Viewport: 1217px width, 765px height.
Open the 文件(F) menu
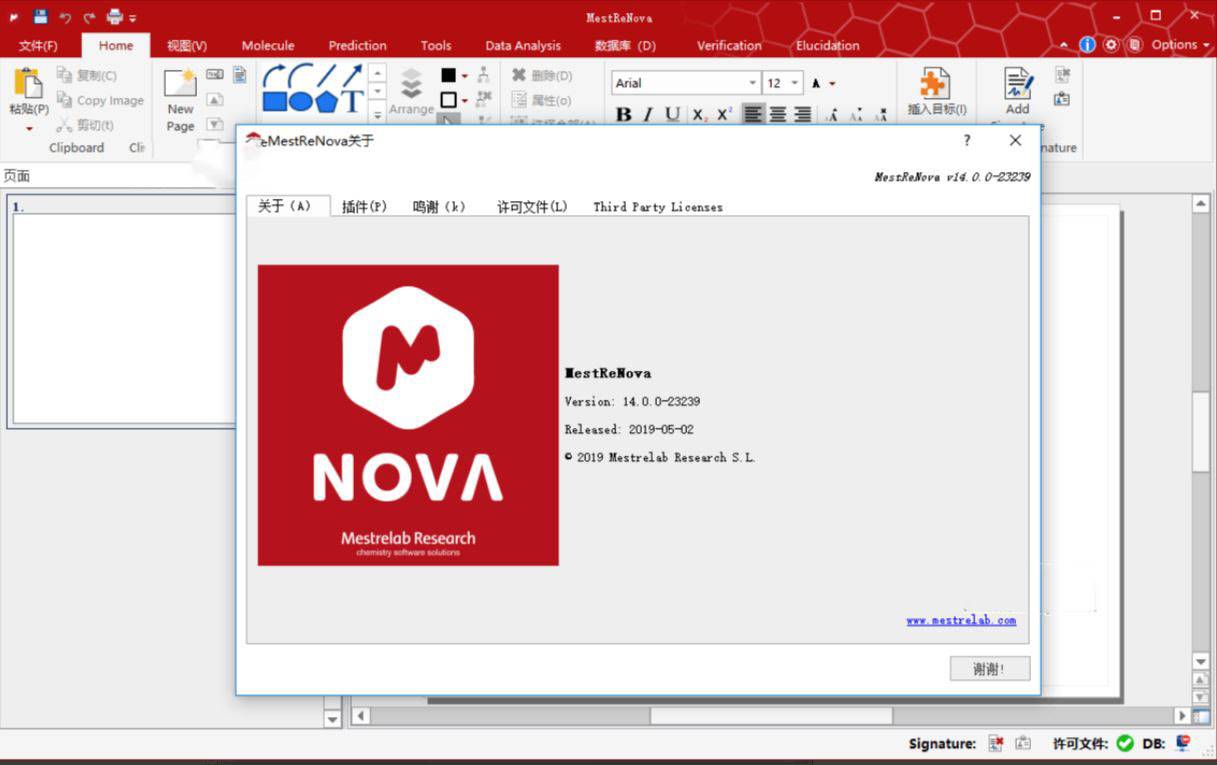coord(38,45)
